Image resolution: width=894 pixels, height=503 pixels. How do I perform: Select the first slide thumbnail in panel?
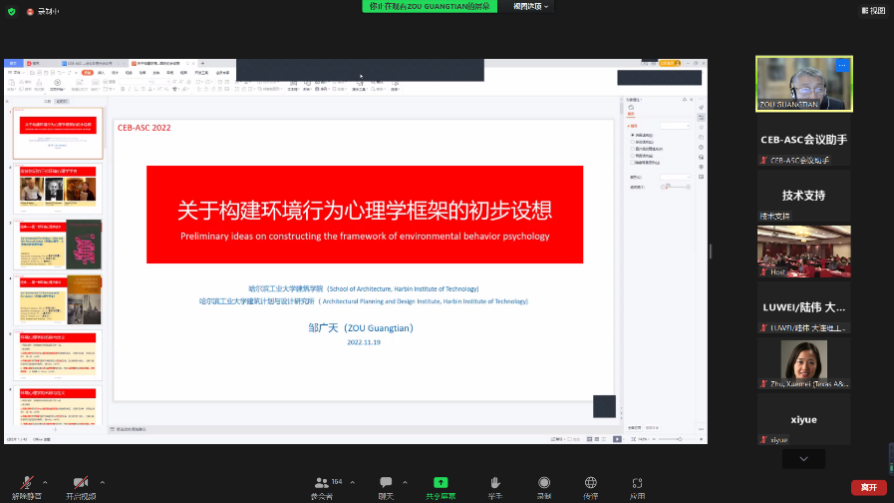click(57, 133)
